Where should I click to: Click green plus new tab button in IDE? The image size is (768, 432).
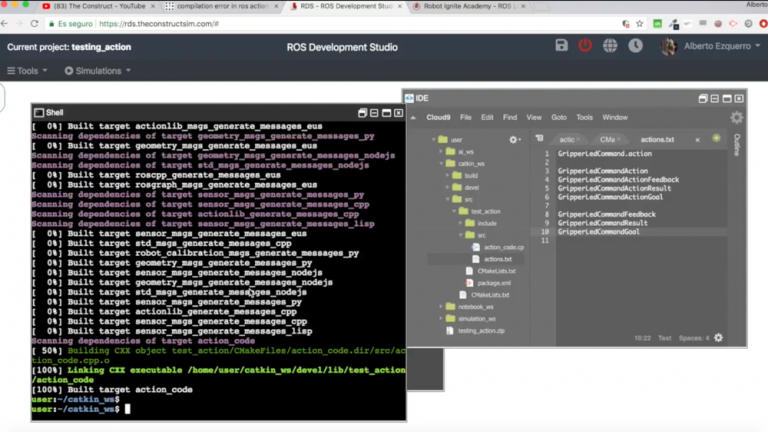pyautogui.click(x=716, y=139)
